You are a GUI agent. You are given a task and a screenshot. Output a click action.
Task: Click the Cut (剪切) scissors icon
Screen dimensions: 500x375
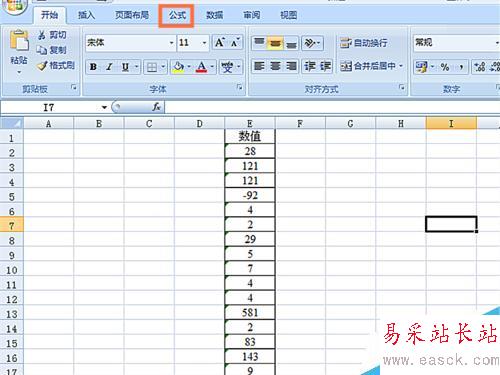click(x=42, y=35)
